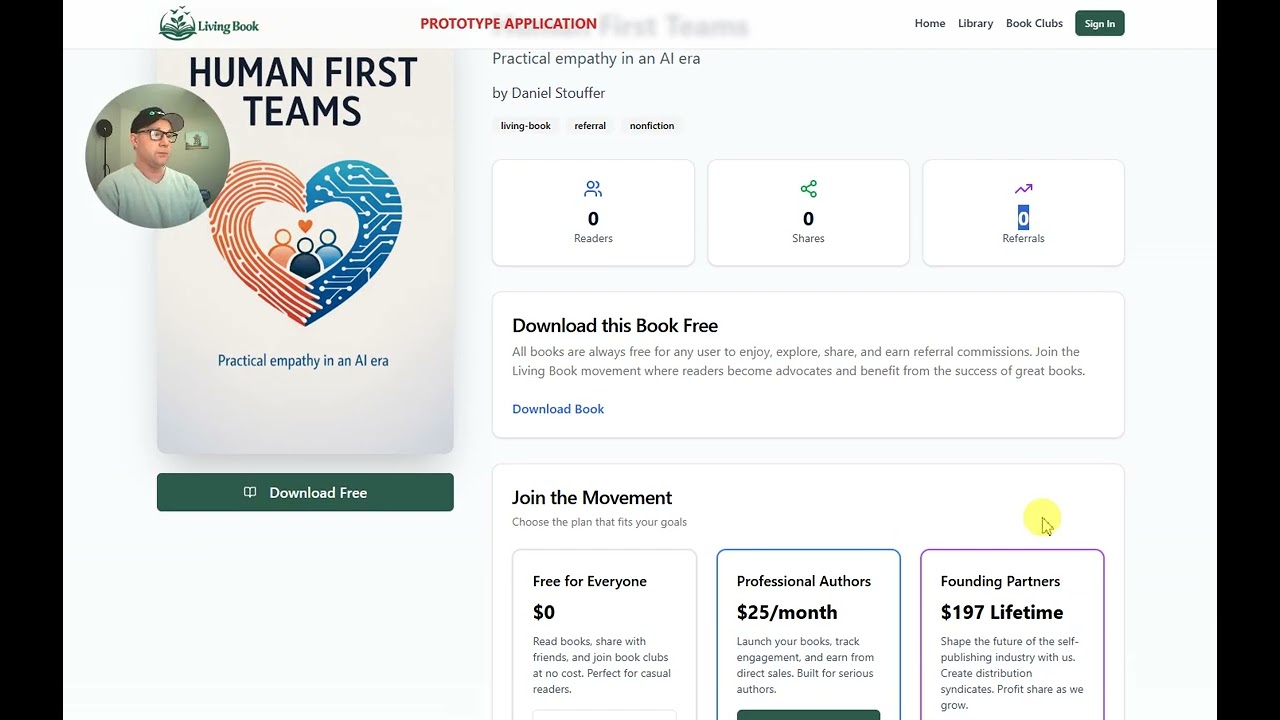Open Book Clubs from navigation
The image size is (1280, 720).
(1034, 23)
